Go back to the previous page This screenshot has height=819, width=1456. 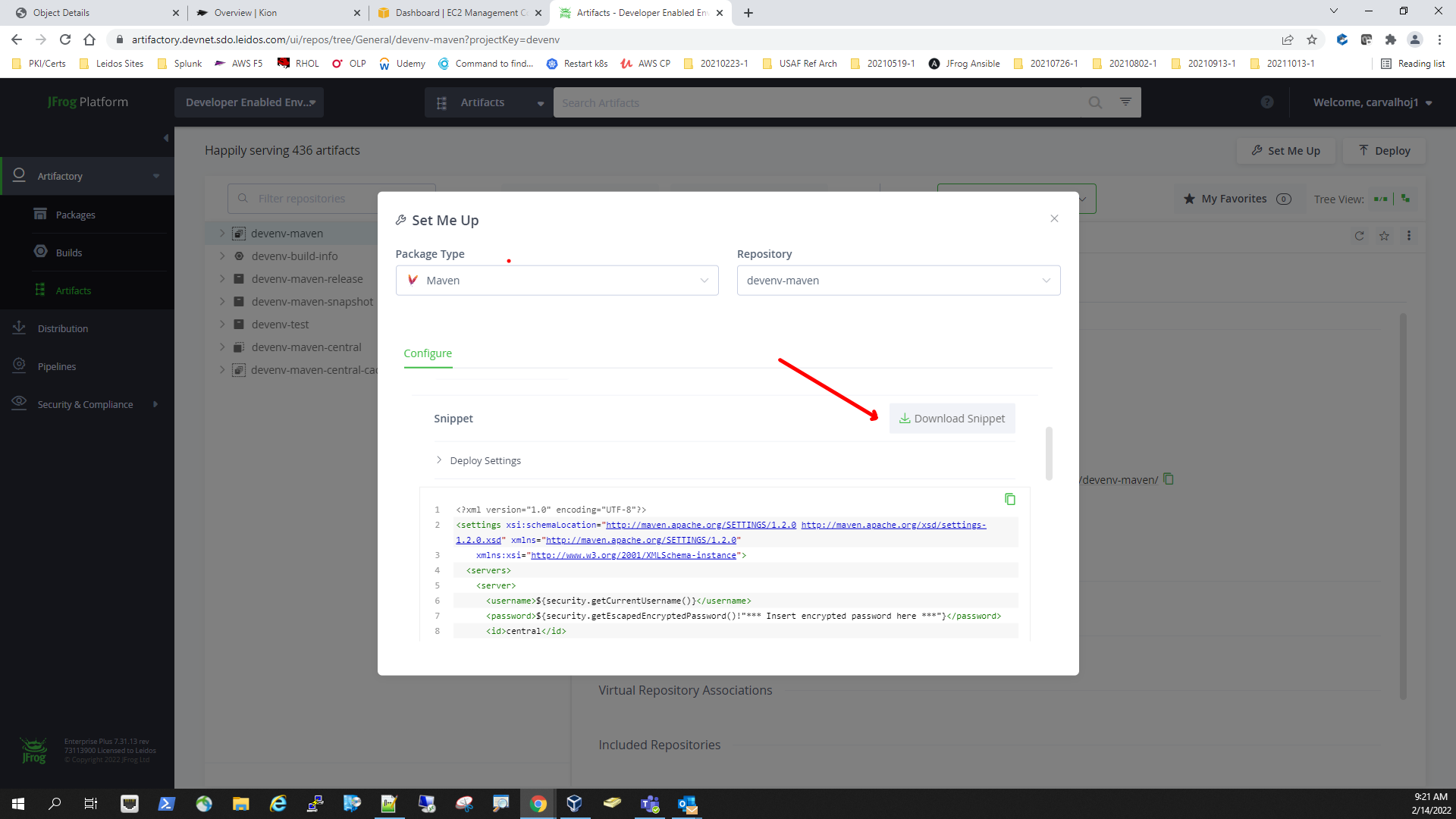(17, 39)
